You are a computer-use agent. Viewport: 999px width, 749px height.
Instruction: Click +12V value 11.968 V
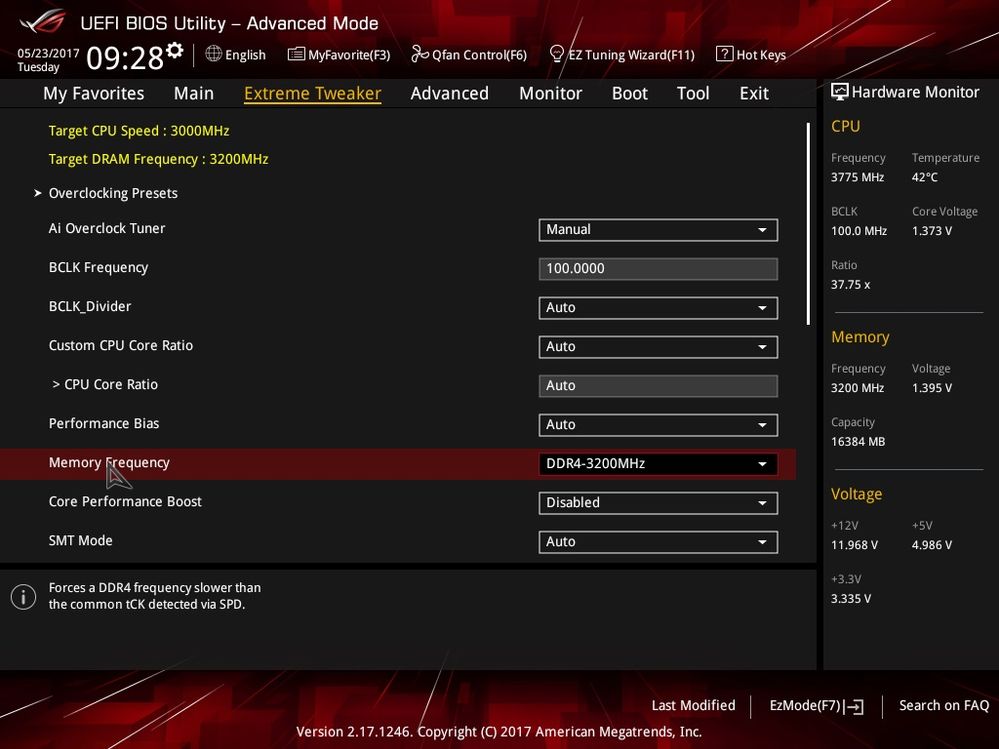pyautogui.click(x=854, y=545)
